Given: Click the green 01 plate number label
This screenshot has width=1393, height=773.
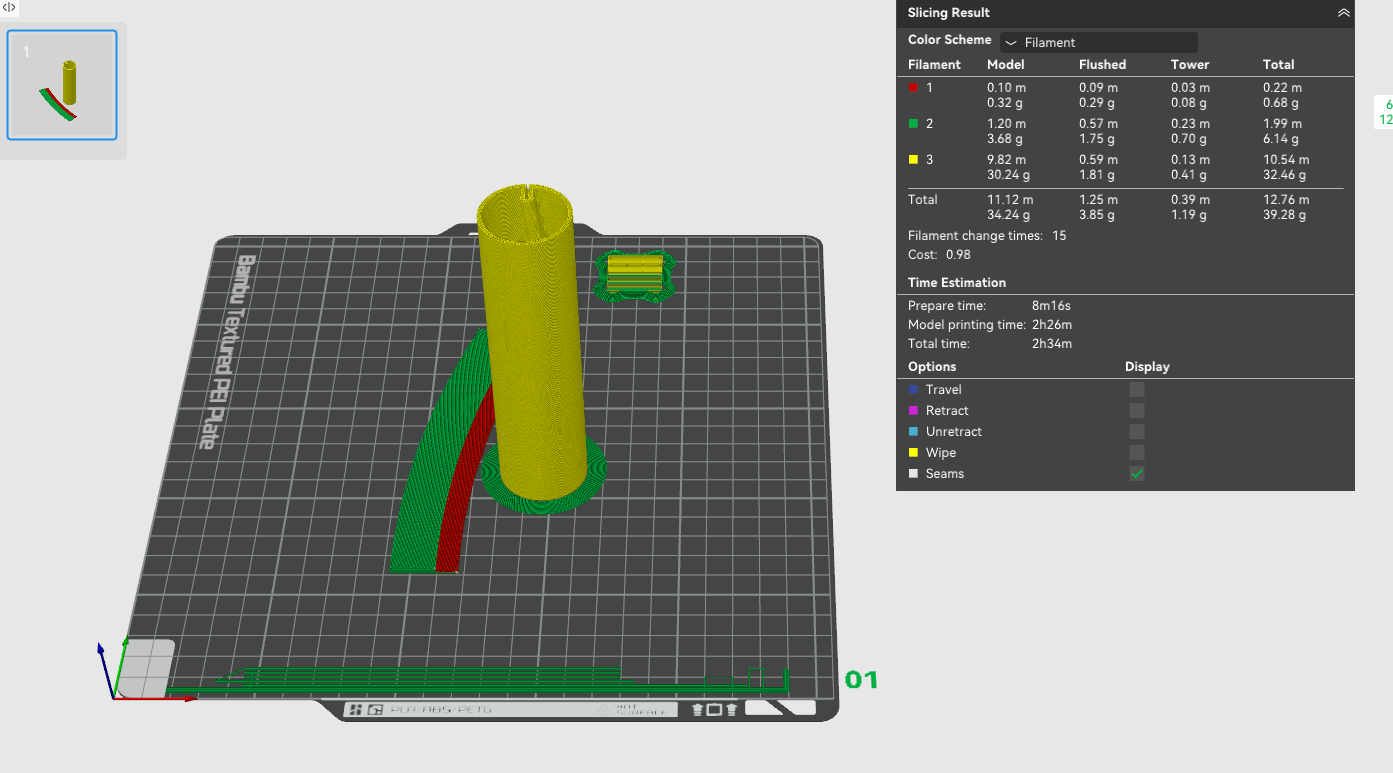Looking at the screenshot, I should 861,680.
